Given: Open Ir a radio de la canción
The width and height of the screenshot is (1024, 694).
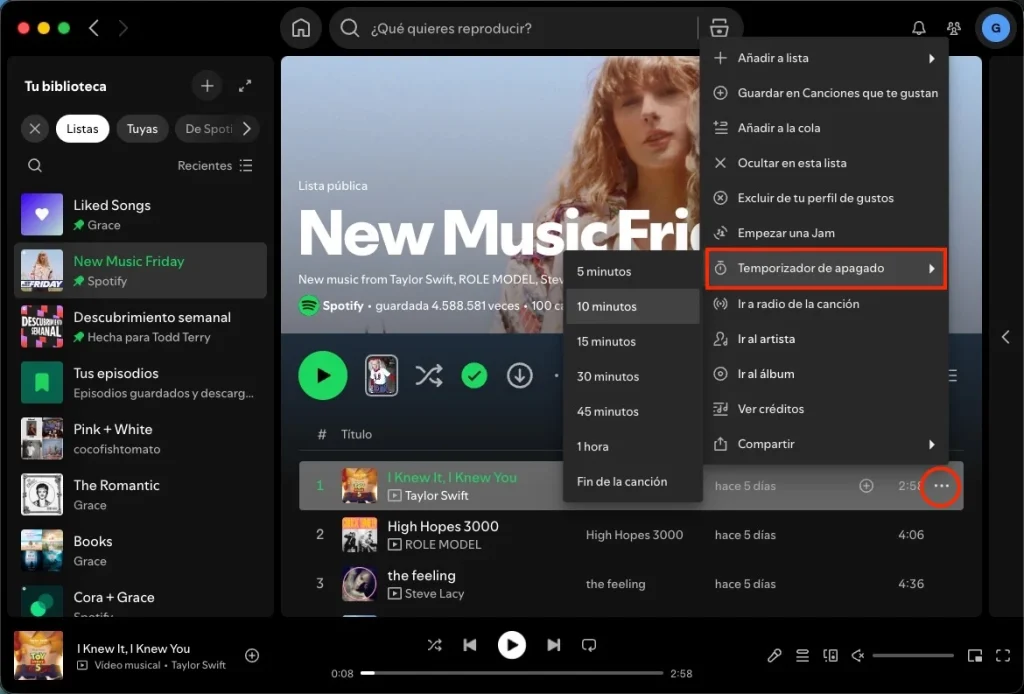Looking at the screenshot, I should pos(826,304).
